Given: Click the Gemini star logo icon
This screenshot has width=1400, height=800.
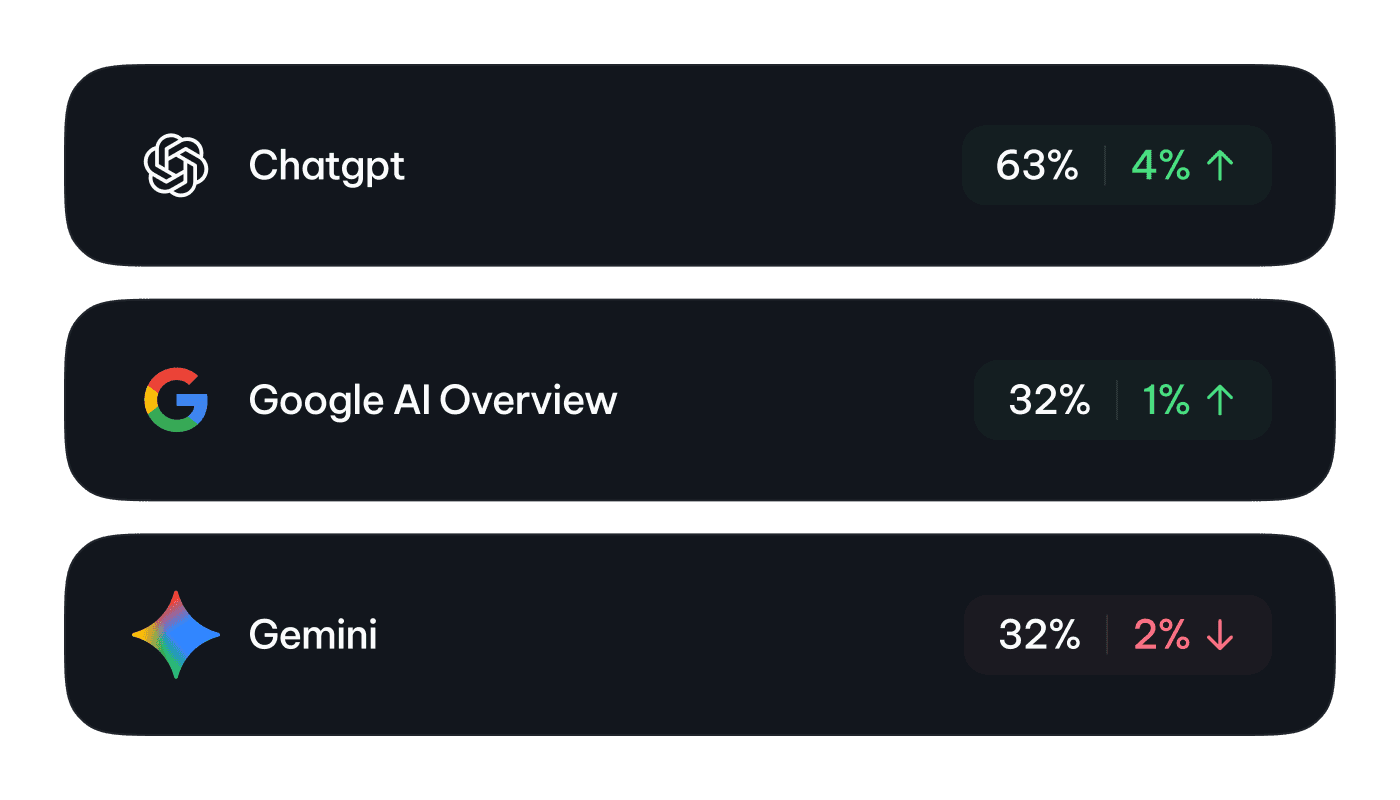Looking at the screenshot, I should (176, 635).
